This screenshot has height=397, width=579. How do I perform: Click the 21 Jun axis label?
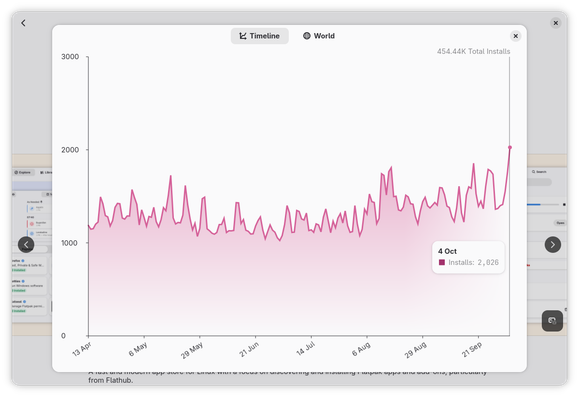pyautogui.click(x=249, y=349)
